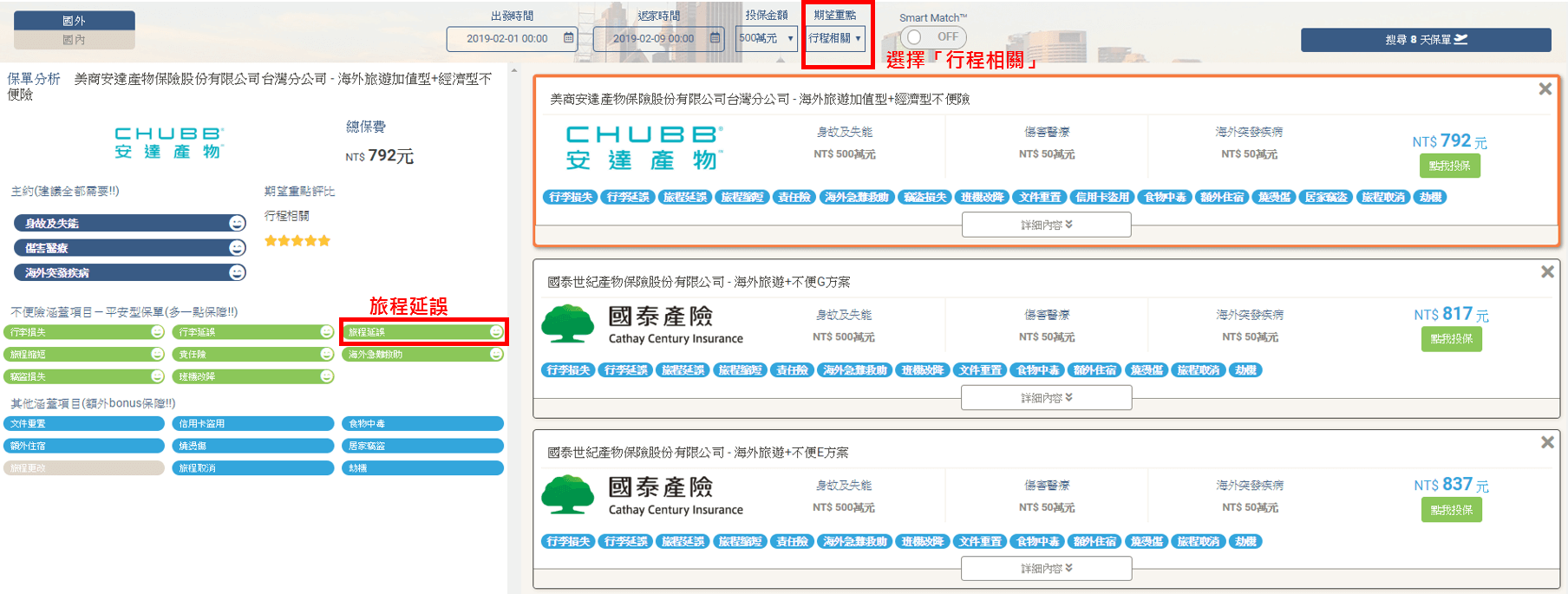The image size is (1568, 594).
Task: Close the Cathay E plan card
Action: 1547,443
